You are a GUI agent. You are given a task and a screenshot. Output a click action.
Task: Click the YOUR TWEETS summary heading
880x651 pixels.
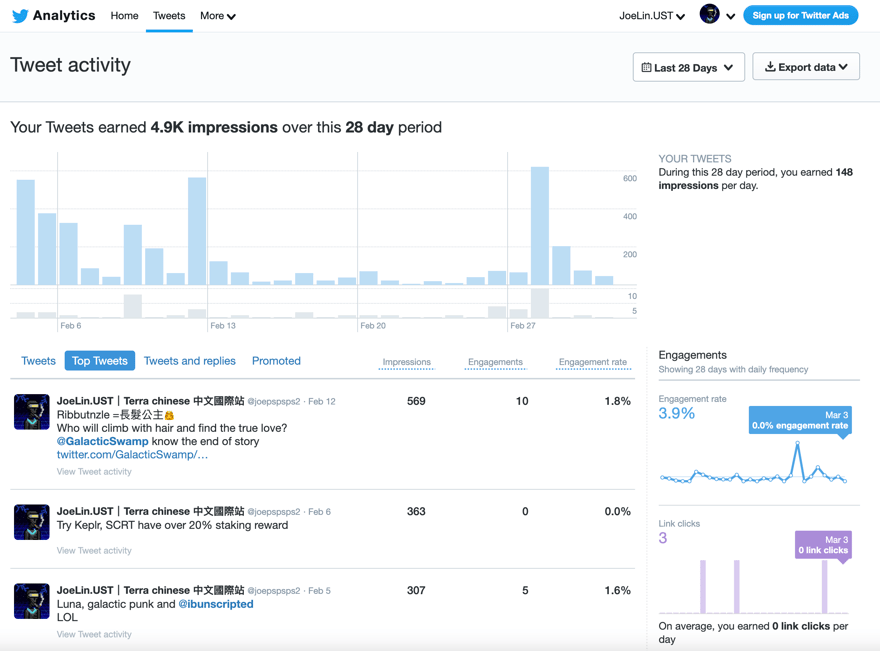(695, 159)
